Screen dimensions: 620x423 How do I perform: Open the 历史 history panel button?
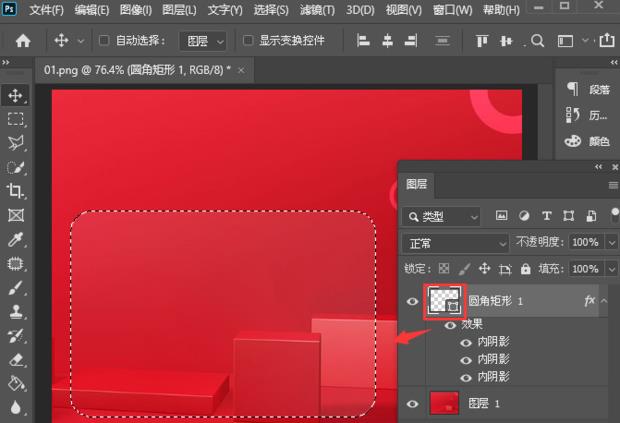573,115
